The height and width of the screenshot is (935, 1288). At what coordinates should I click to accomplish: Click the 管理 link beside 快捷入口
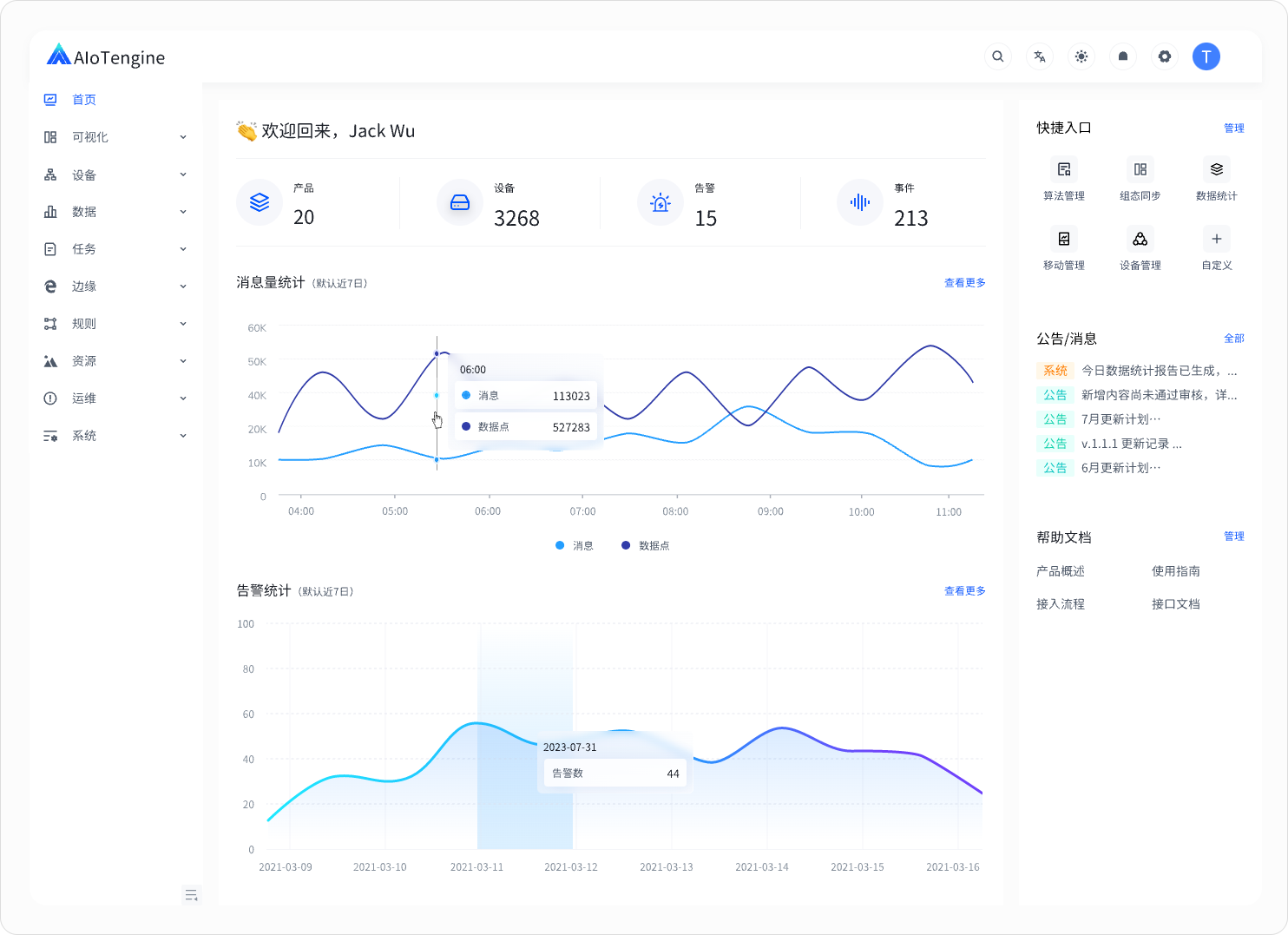(x=1234, y=128)
